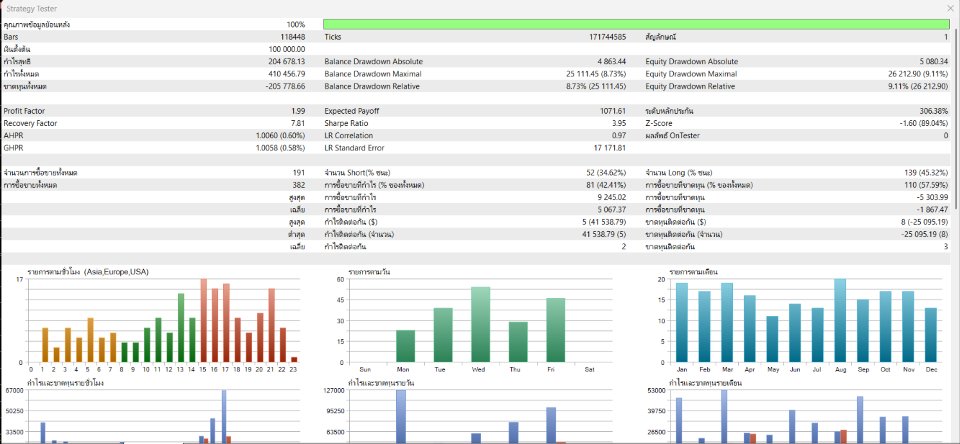Select the Sharpe ratio value "3.95"
960x444 pixels.
[619, 123]
